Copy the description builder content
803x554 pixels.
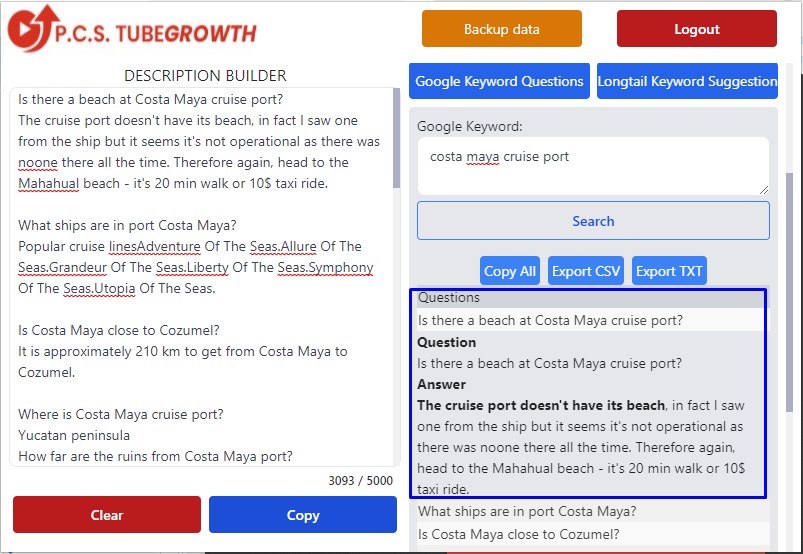(303, 515)
